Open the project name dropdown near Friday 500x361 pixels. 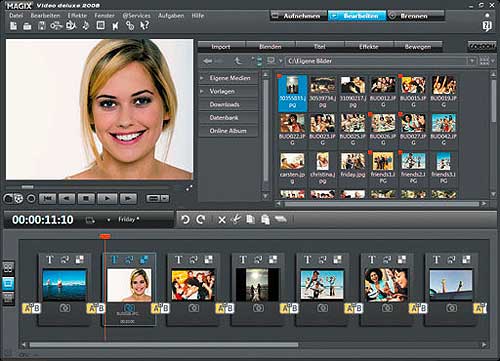coord(108,220)
